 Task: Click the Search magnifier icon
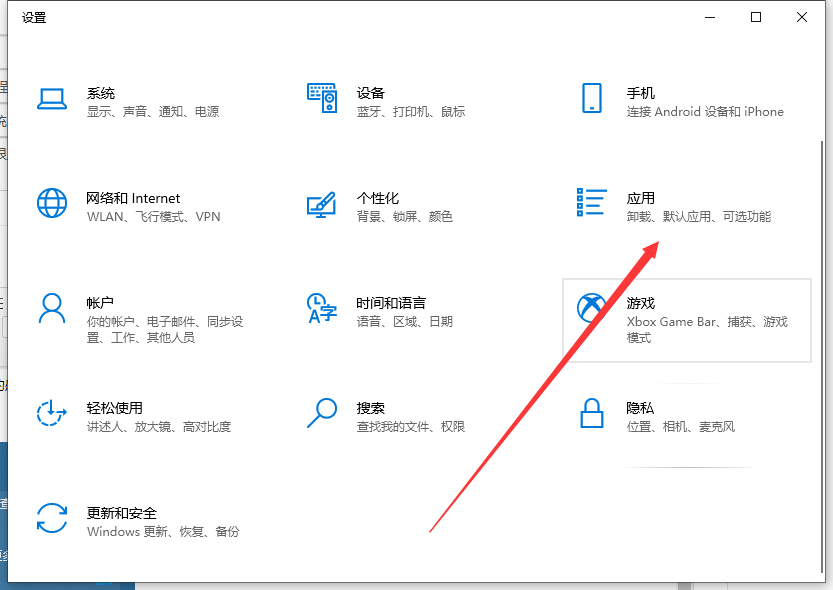321,412
